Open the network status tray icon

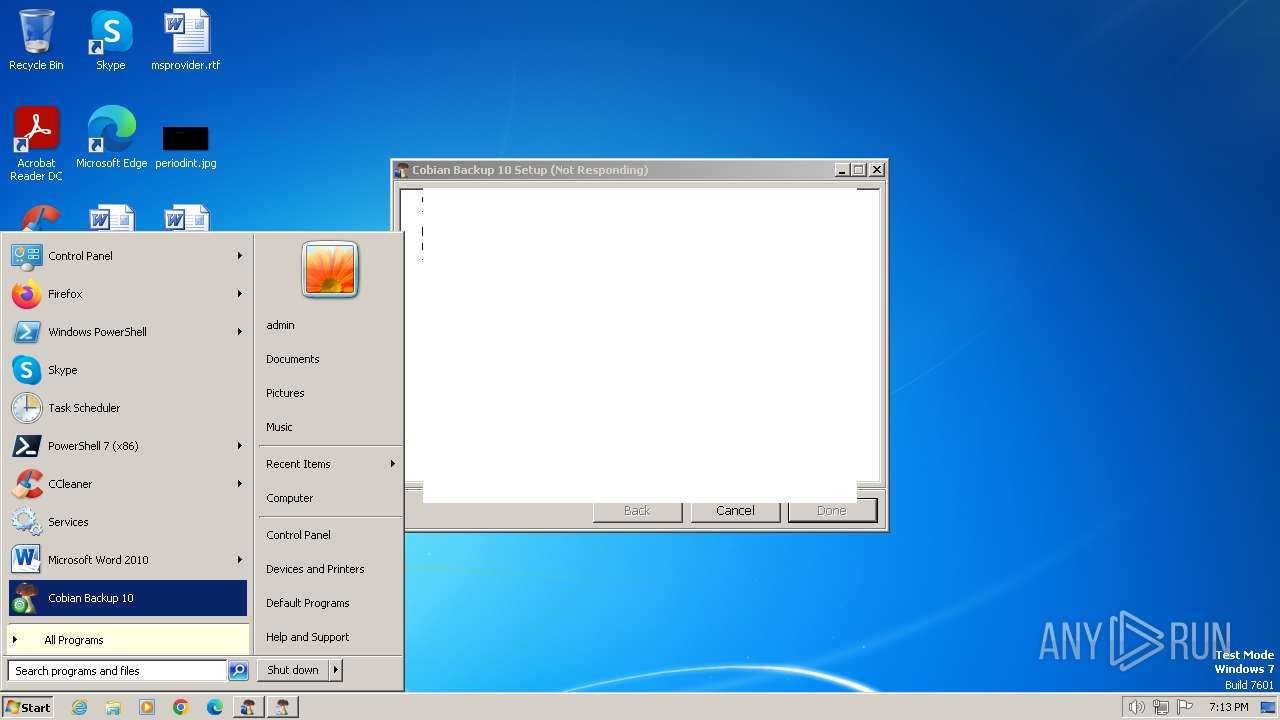(1161, 707)
